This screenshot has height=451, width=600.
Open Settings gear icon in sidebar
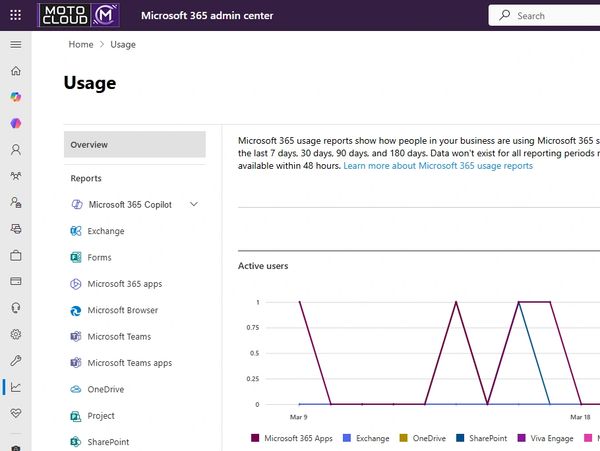pyautogui.click(x=15, y=335)
